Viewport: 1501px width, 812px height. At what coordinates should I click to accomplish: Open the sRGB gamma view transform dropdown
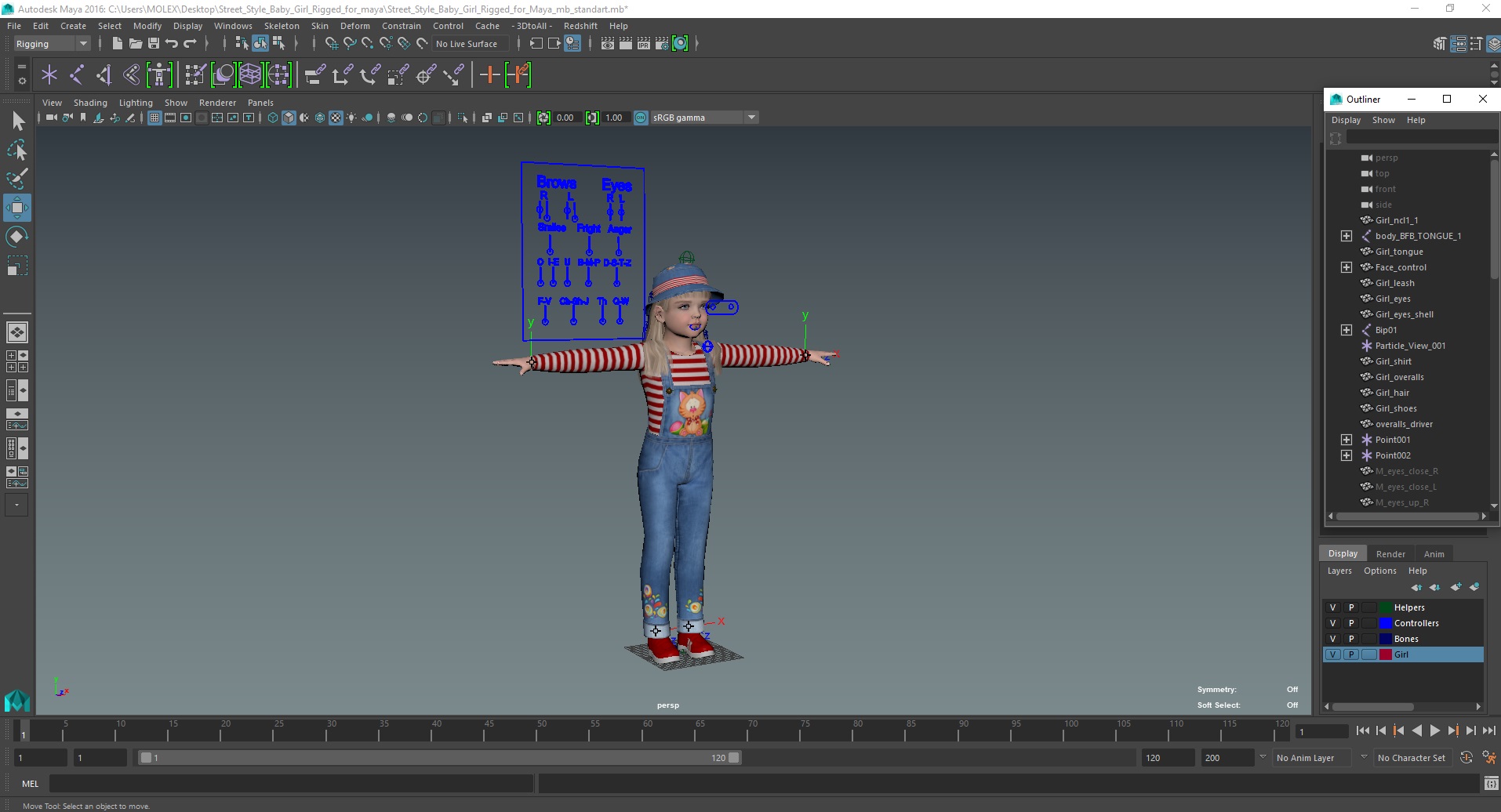pyautogui.click(x=704, y=118)
